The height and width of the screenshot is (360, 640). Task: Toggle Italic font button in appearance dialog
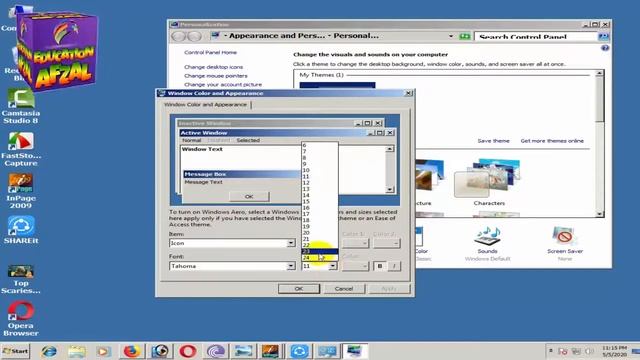pyautogui.click(x=394, y=266)
